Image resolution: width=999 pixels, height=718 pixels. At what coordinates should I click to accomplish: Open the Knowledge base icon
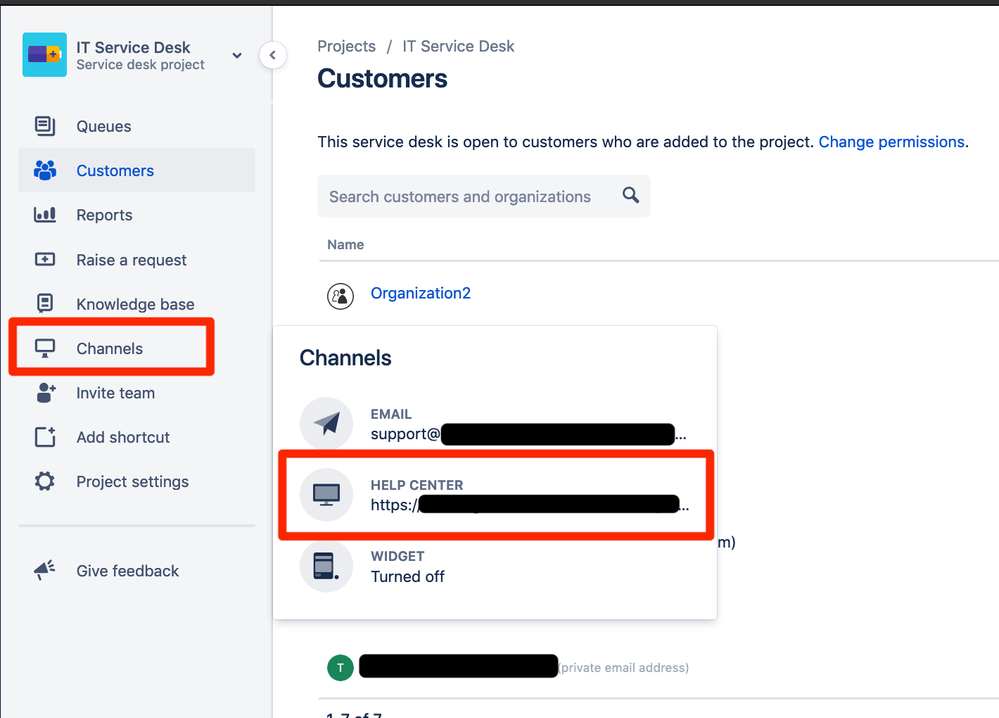(44, 303)
